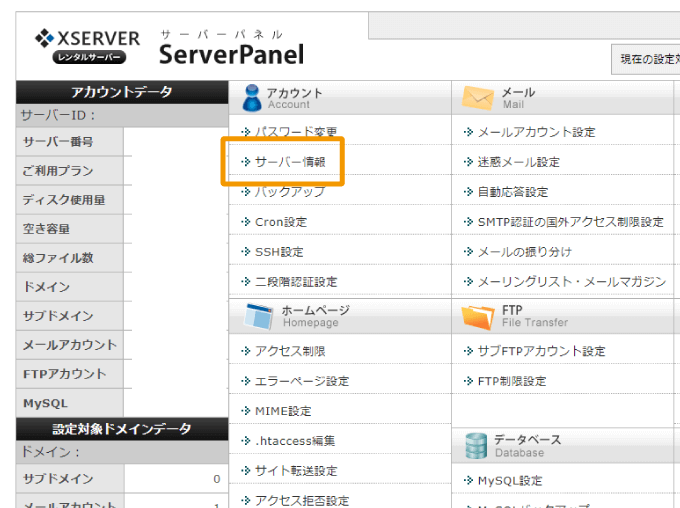The height and width of the screenshot is (508, 680).
Task: Click the XSERVER logo
Action: click(87, 46)
